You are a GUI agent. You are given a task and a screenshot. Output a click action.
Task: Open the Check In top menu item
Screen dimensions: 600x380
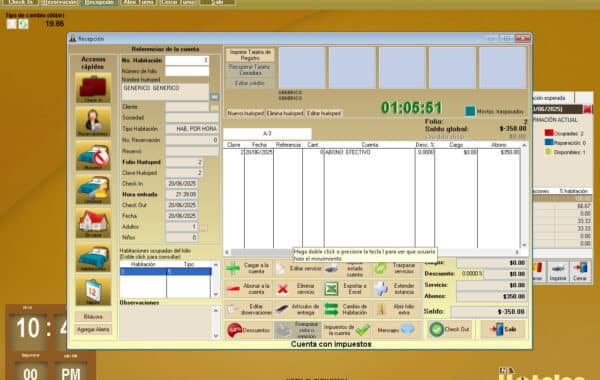pos(20,2)
